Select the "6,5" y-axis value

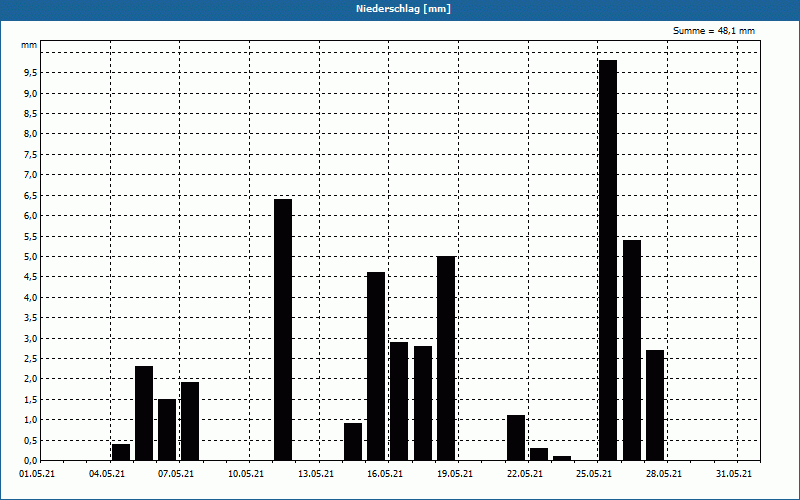click(31, 195)
